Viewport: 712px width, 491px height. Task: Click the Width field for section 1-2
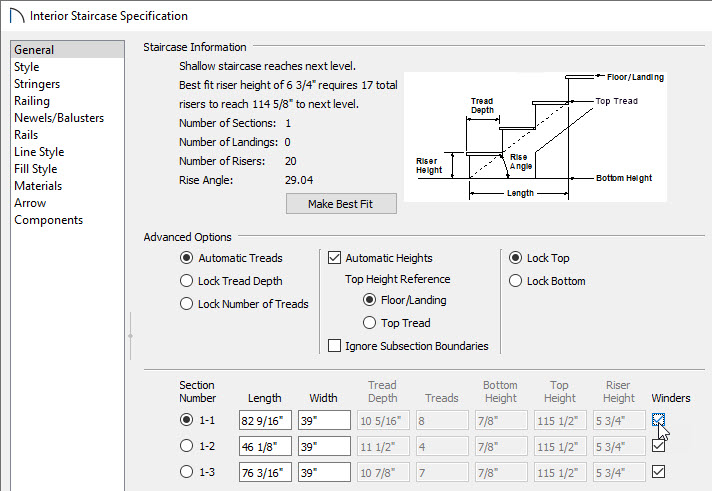[x=324, y=446]
